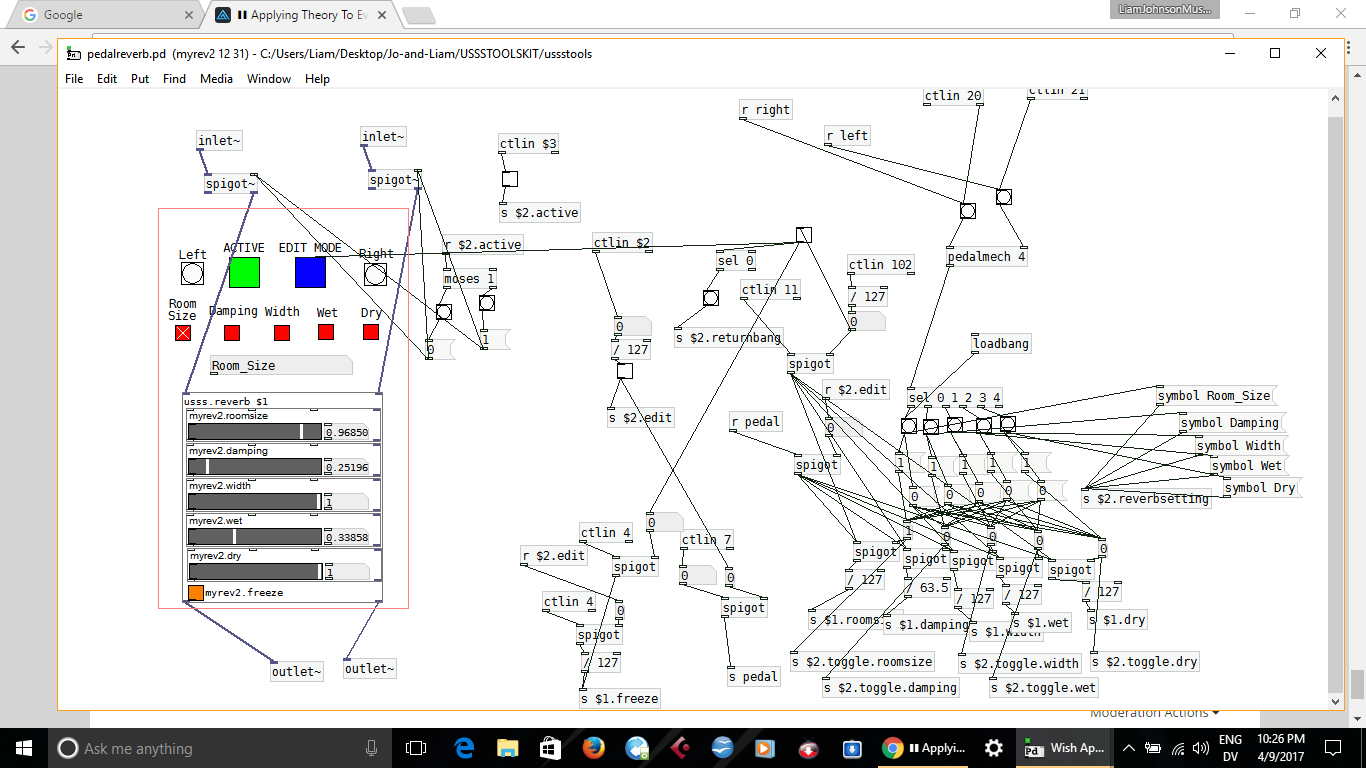Click the Left bang button

[192, 274]
